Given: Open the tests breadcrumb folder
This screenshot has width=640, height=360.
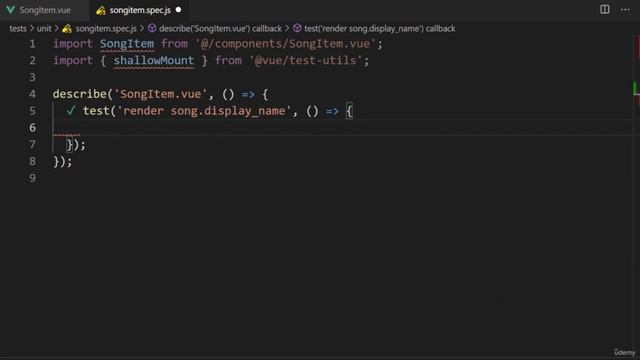Looking at the screenshot, I should point(18,29).
